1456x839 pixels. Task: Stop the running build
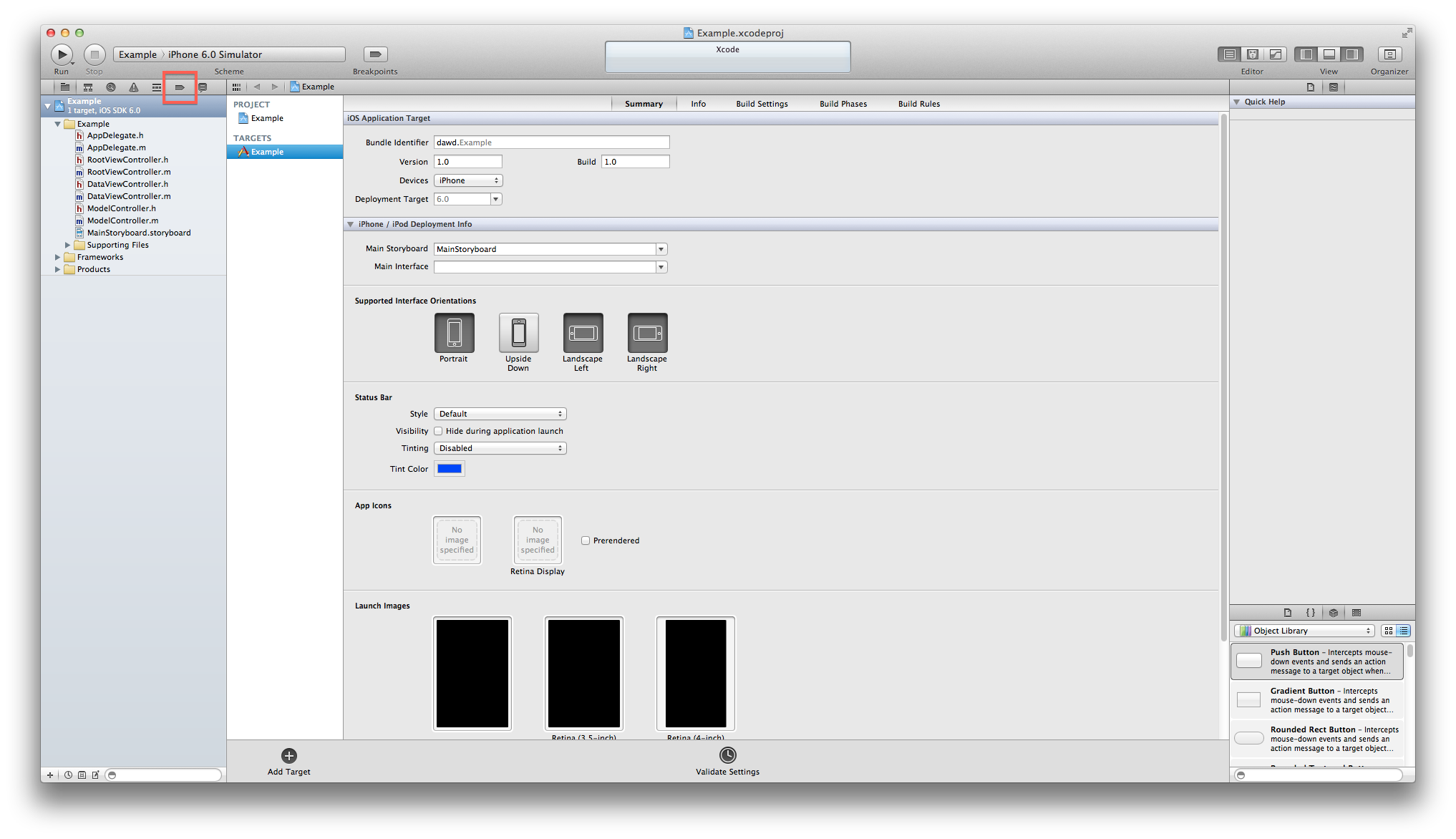tap(94, 54)
